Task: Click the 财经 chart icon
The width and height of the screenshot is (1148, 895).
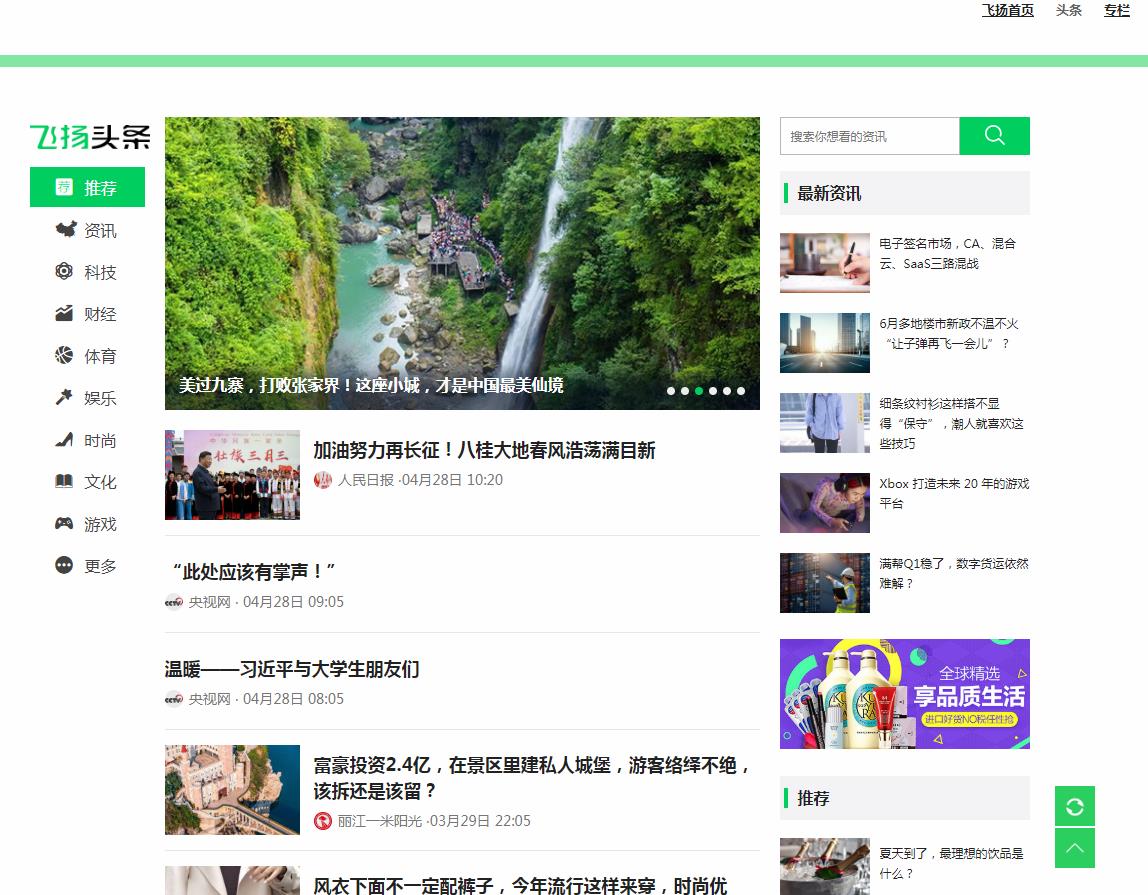Action: tap(64, 313)
